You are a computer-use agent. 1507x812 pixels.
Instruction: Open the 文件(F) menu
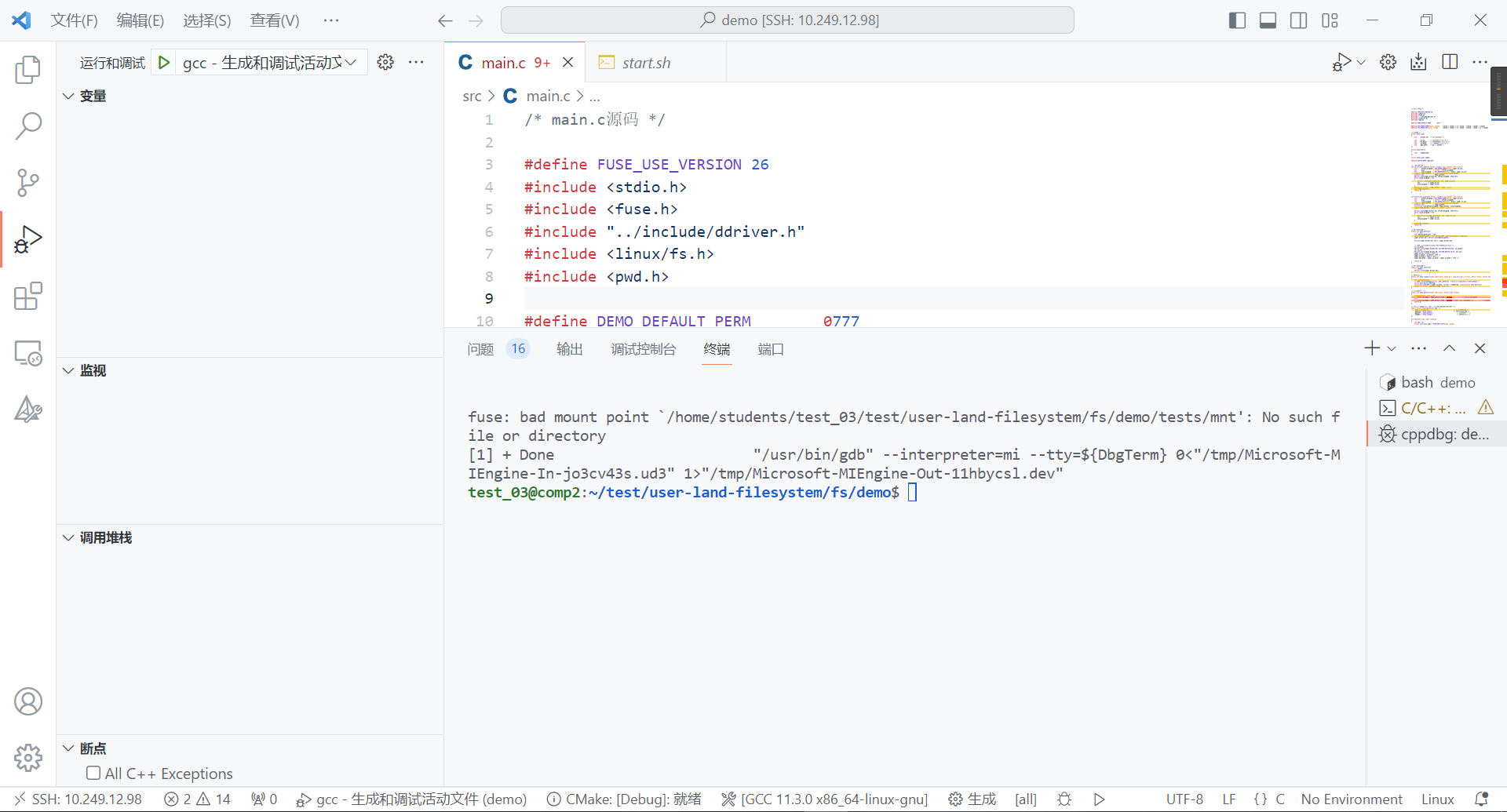[x=74, y=20]
